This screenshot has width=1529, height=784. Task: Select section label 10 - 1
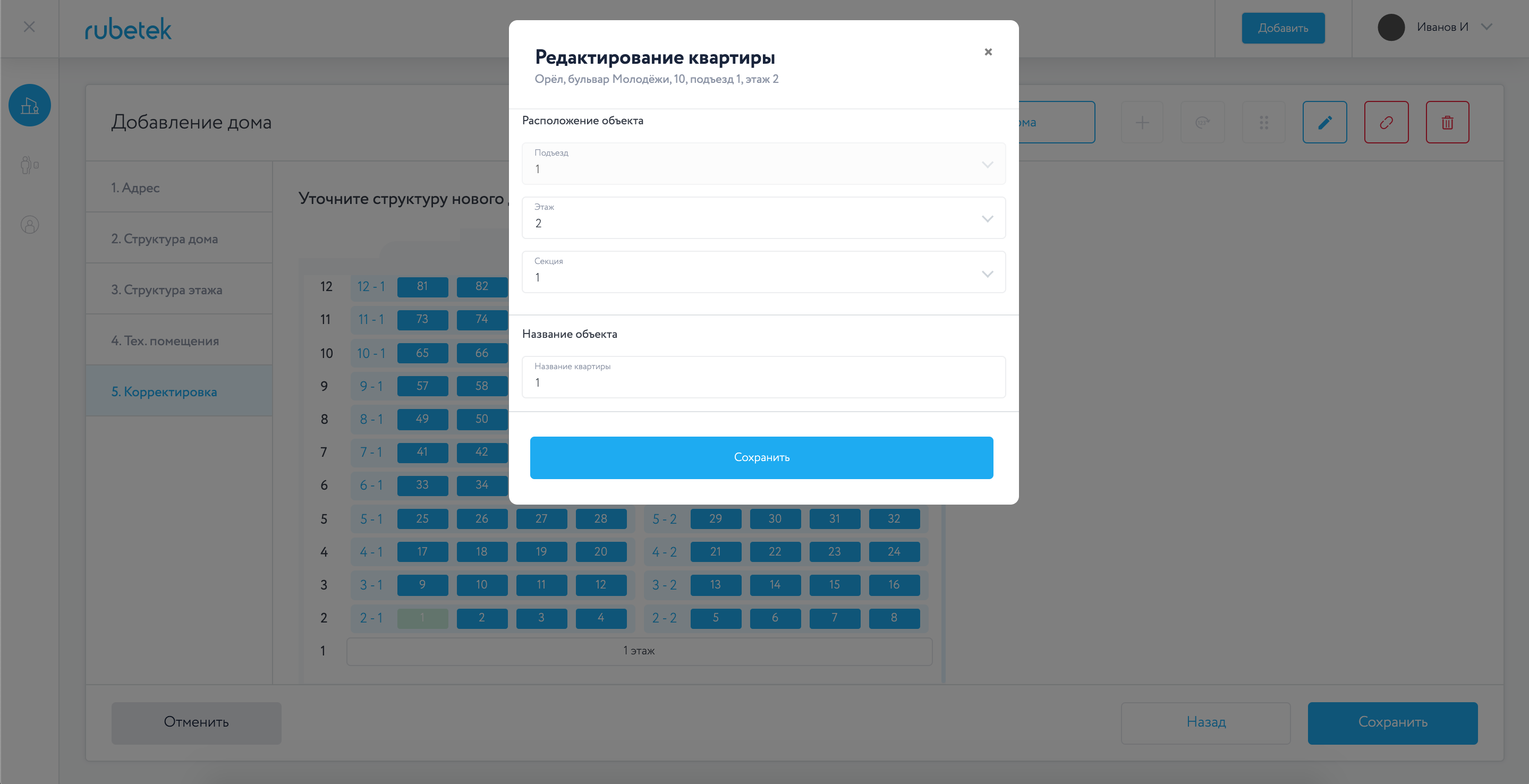[371, 353]
